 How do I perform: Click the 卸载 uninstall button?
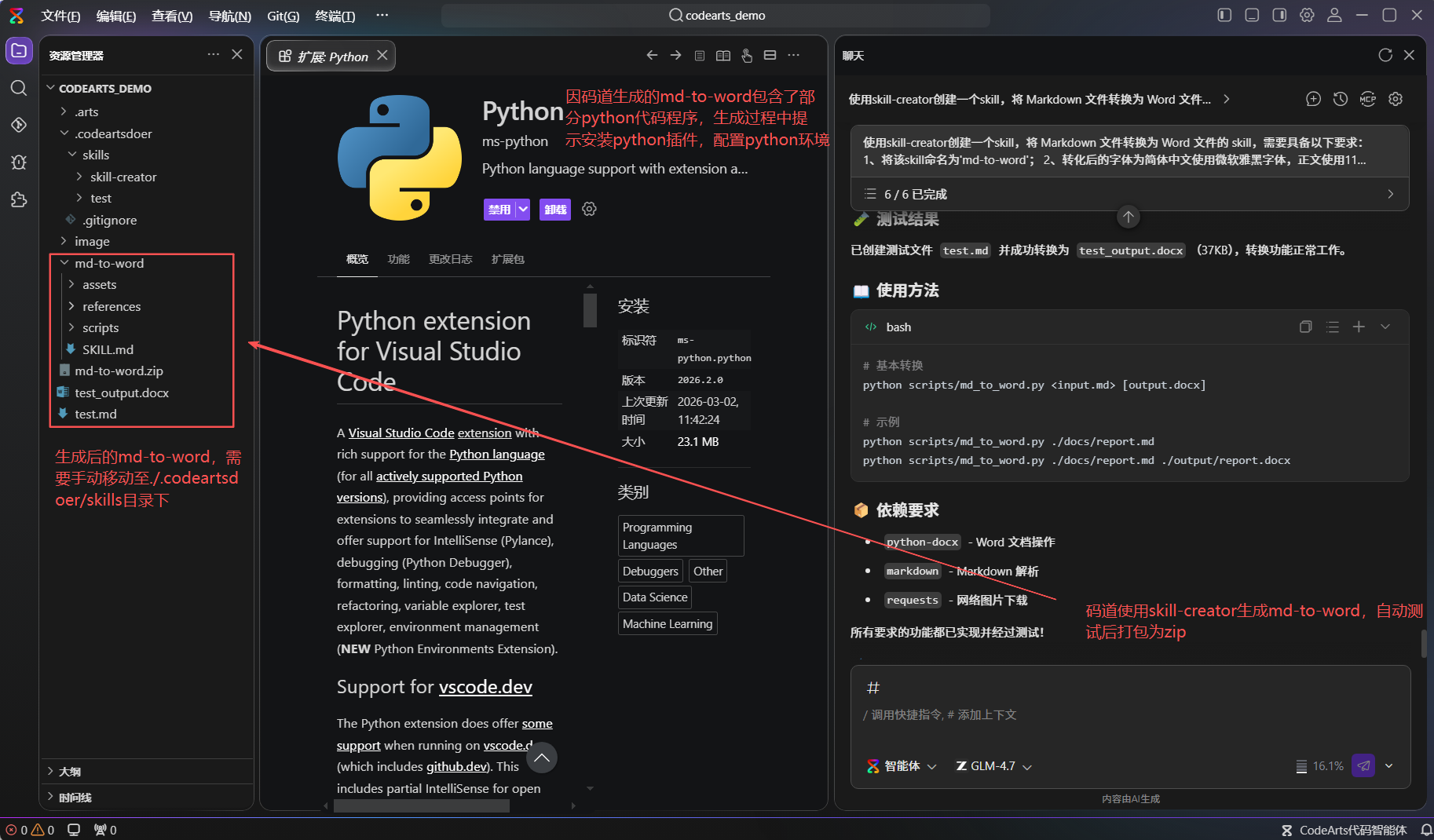point(555,210)
